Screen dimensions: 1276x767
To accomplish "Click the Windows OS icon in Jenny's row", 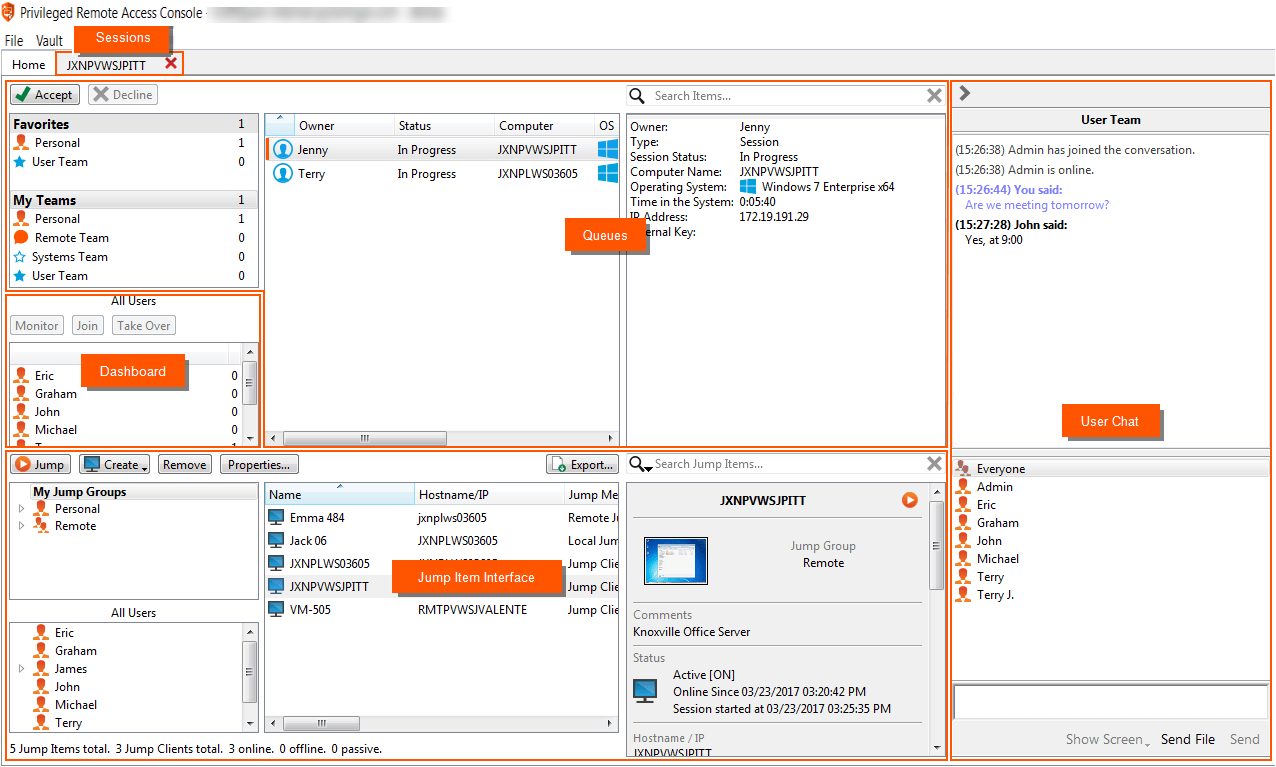I will click(x=607, y=150).
